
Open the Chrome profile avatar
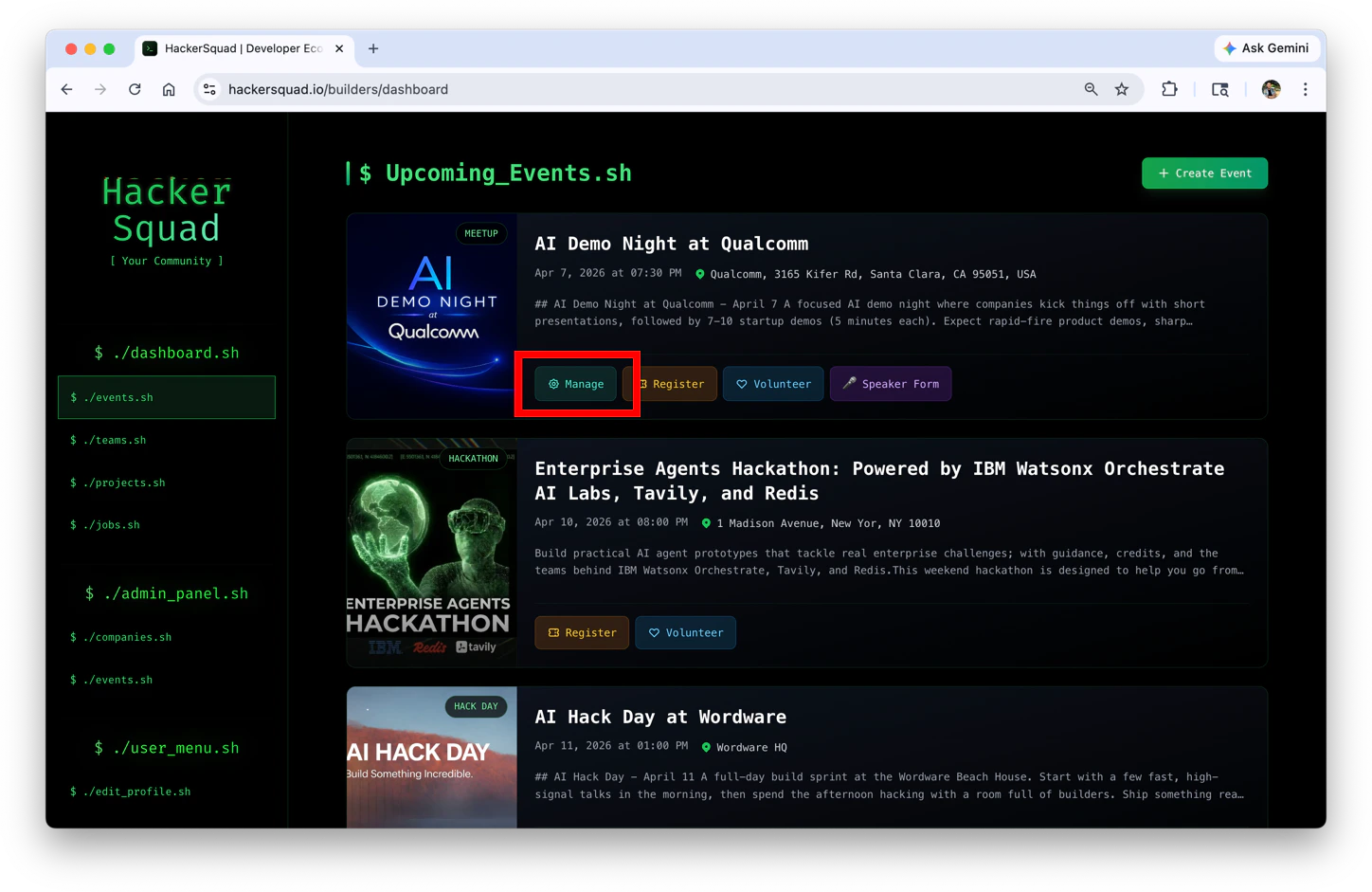point(1272,89)
